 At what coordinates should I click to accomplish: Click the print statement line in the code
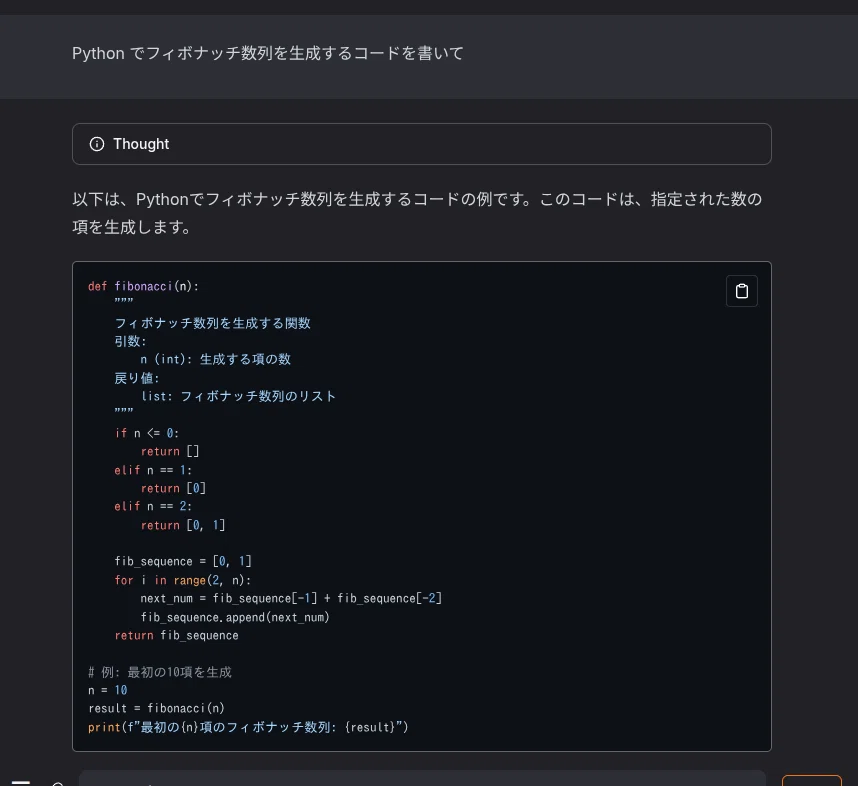pyautogui.click(x=248, y=727)
